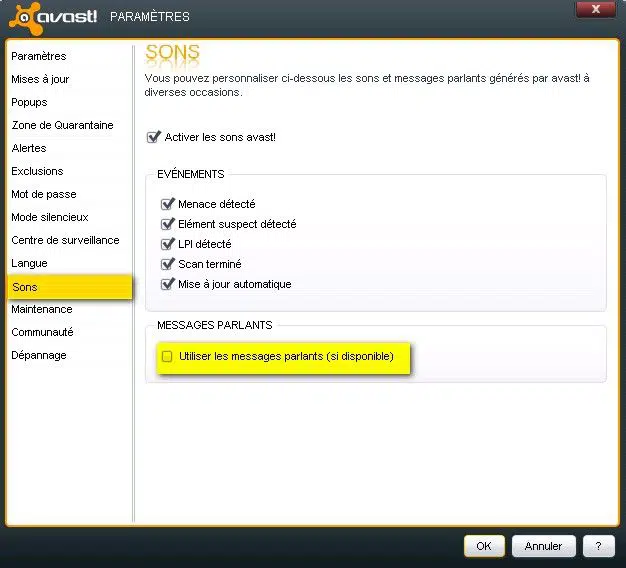Viewport: 626px width, 568px height.
Task: Open help with the ? button
Action: [x=598, y=546]
